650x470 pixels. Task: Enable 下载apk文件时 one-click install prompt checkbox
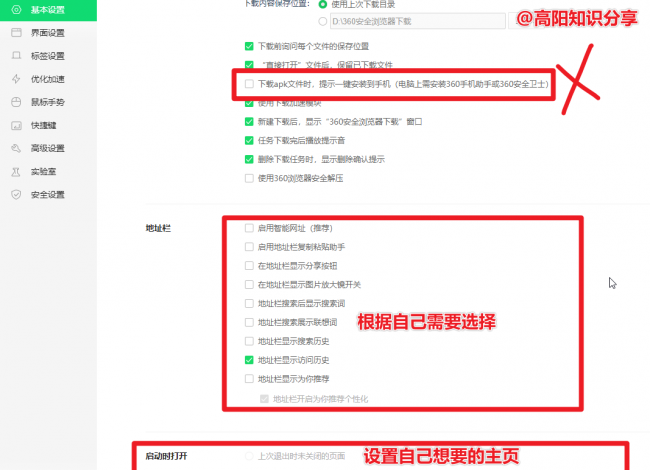(x=249, y=84)
